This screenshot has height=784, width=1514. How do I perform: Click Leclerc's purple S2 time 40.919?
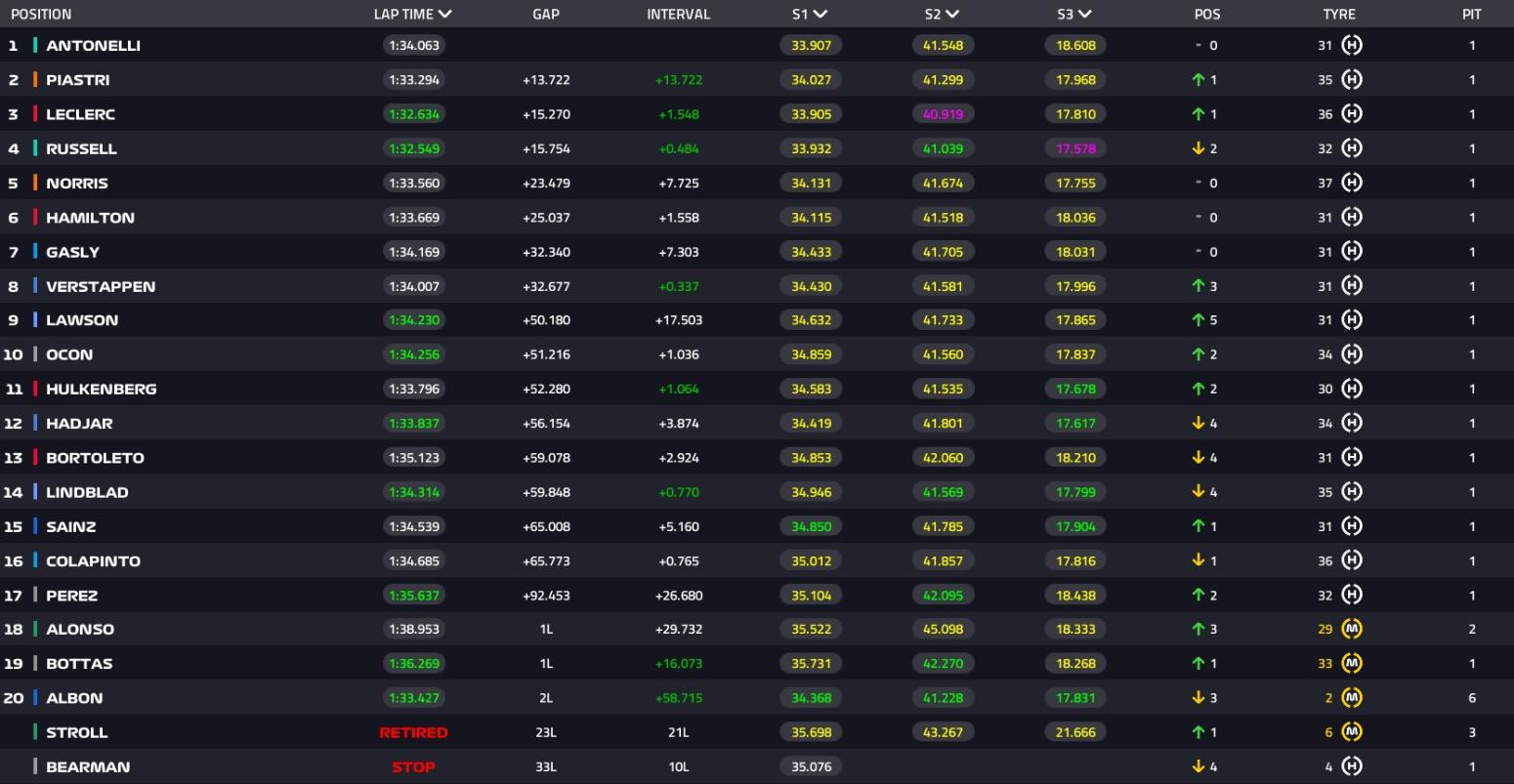click(943, 114)
